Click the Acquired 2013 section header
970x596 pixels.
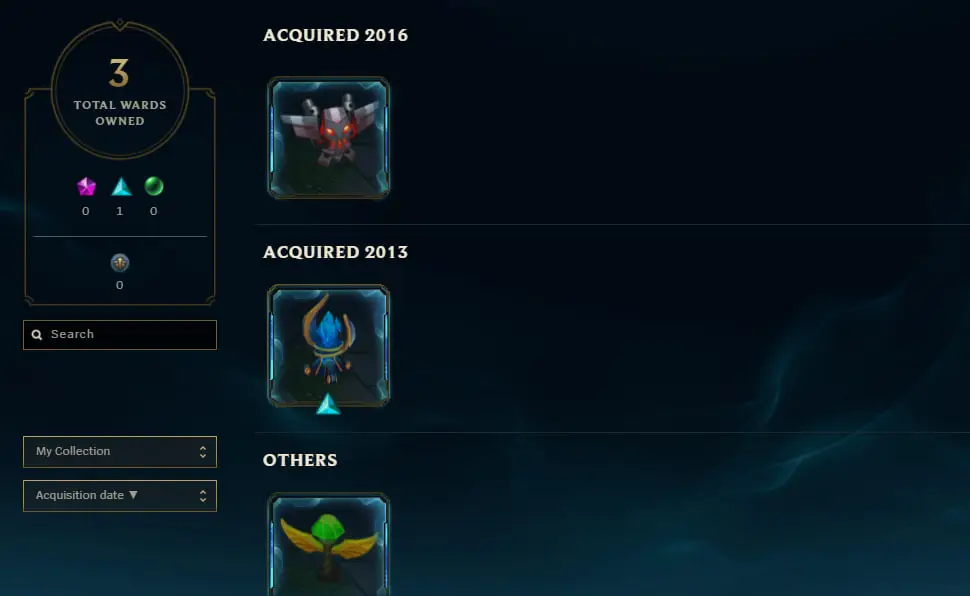335,253
